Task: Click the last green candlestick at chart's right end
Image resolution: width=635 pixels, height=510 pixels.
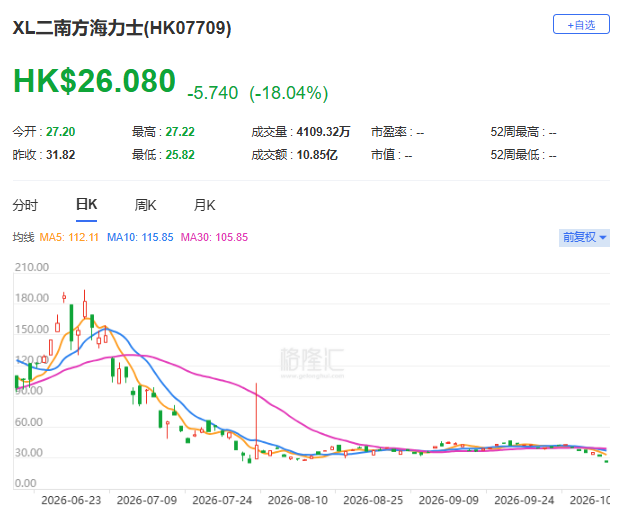Action: [x=606, y=461]
